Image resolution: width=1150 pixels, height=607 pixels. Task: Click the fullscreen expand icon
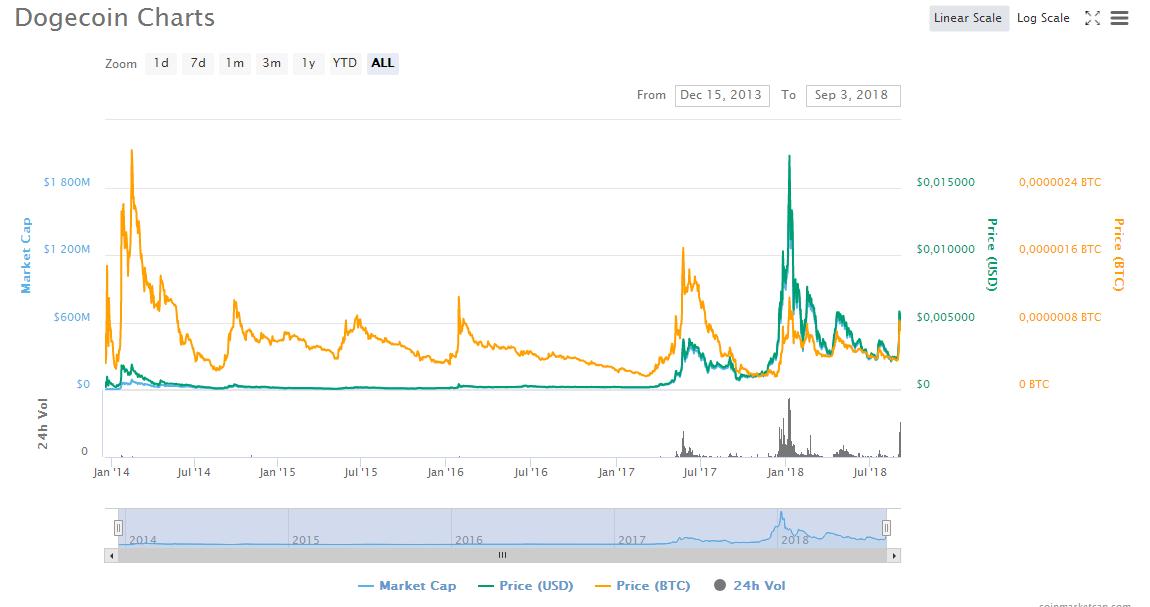coord(1092,18)
